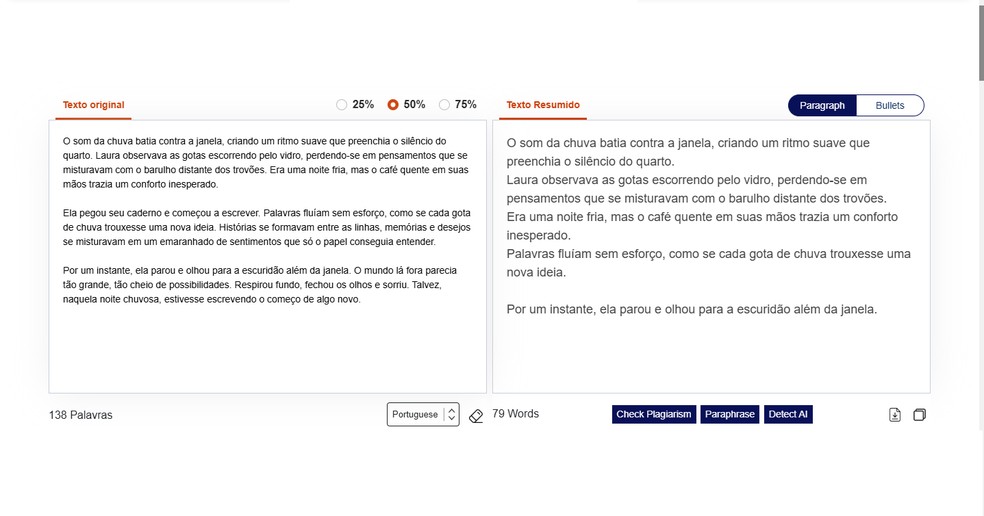Open the Portuguese language dropdown
This screenshot has width=984, height=516.
(423, 415)
